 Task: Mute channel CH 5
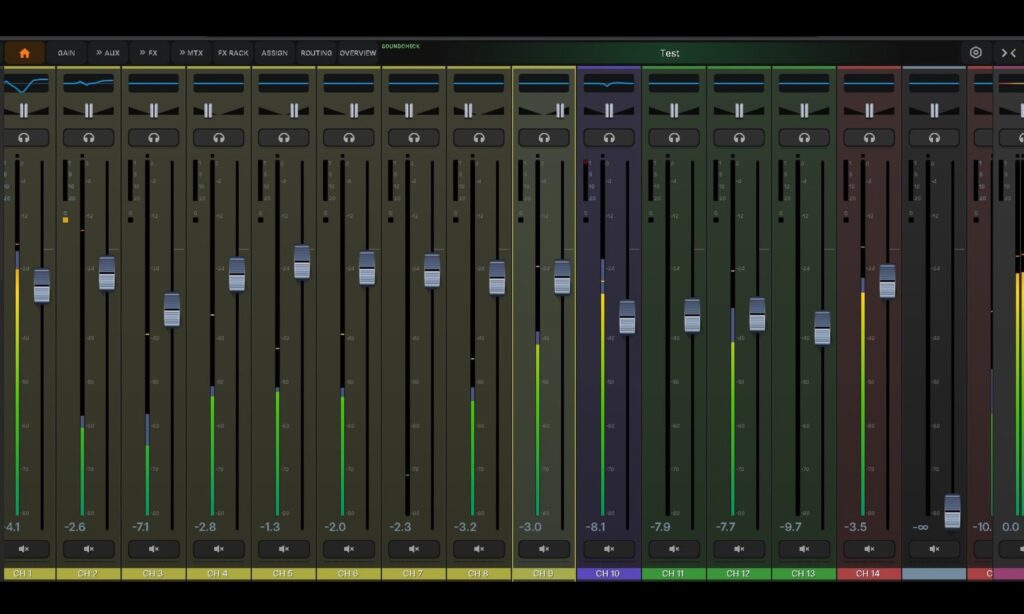(283, 549)
